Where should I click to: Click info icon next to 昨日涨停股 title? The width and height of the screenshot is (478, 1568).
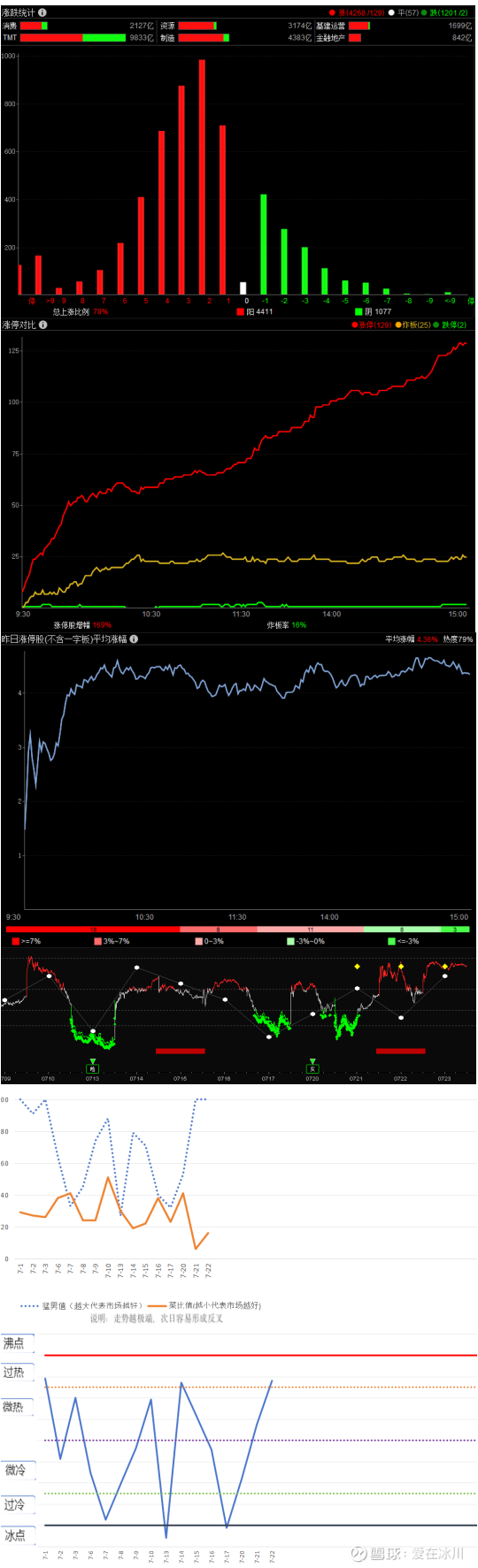(x=134, y=639)
